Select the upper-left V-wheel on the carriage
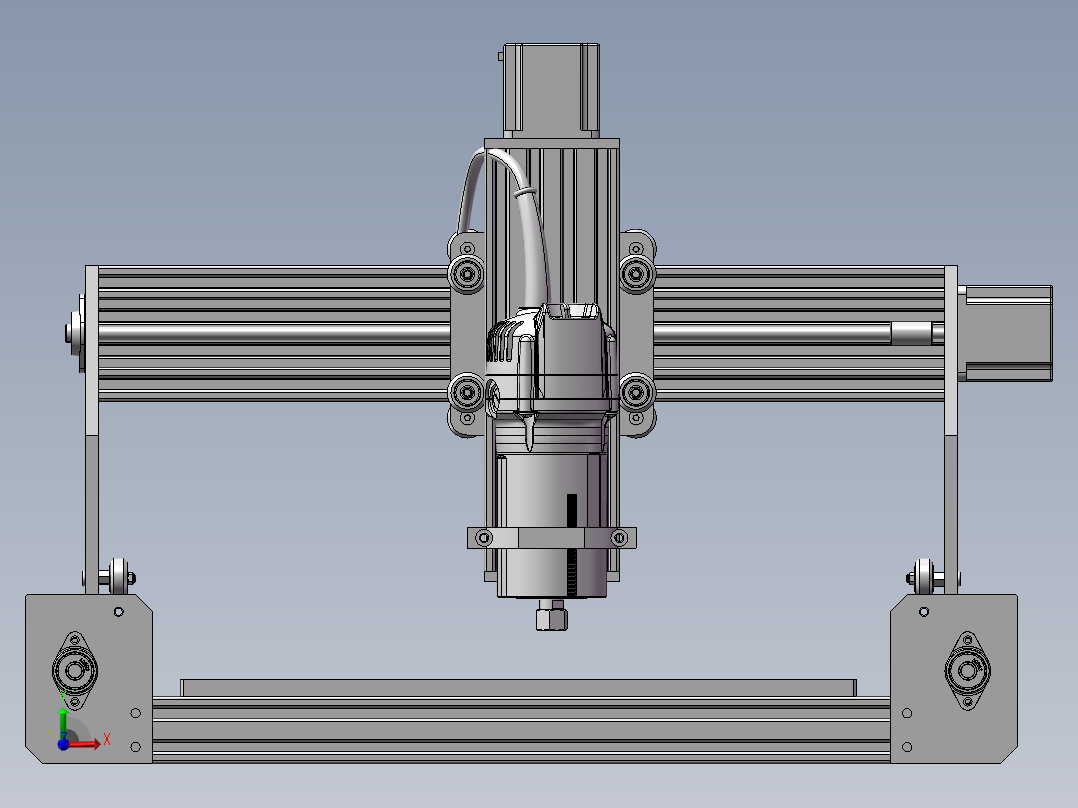The image size is (1078, 808). pyautogui.click(x=467, y=274)
